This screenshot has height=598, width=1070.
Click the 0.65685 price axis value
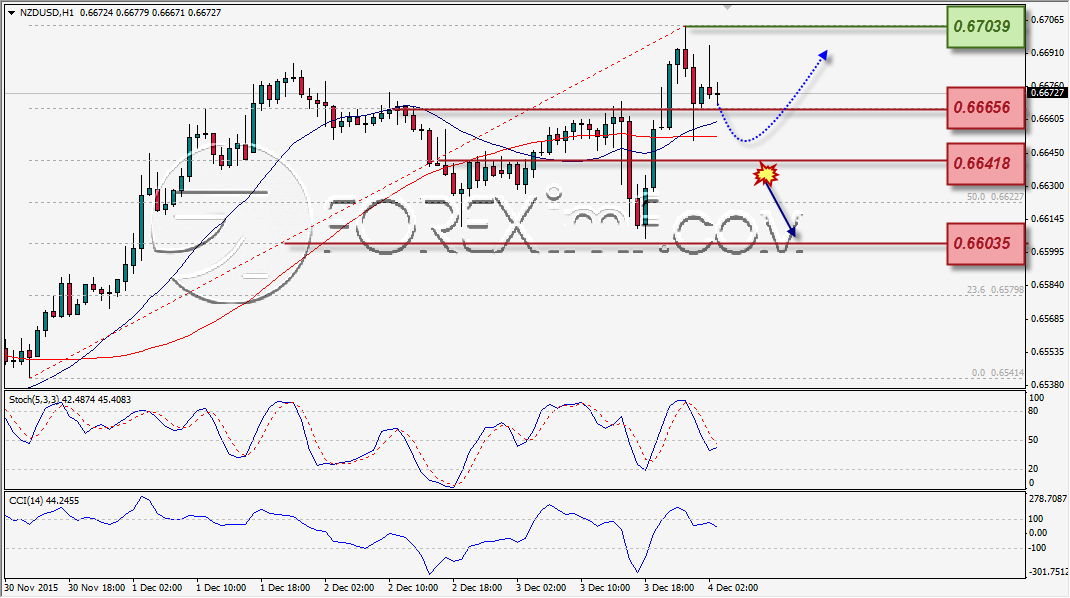coord(1047,319)
